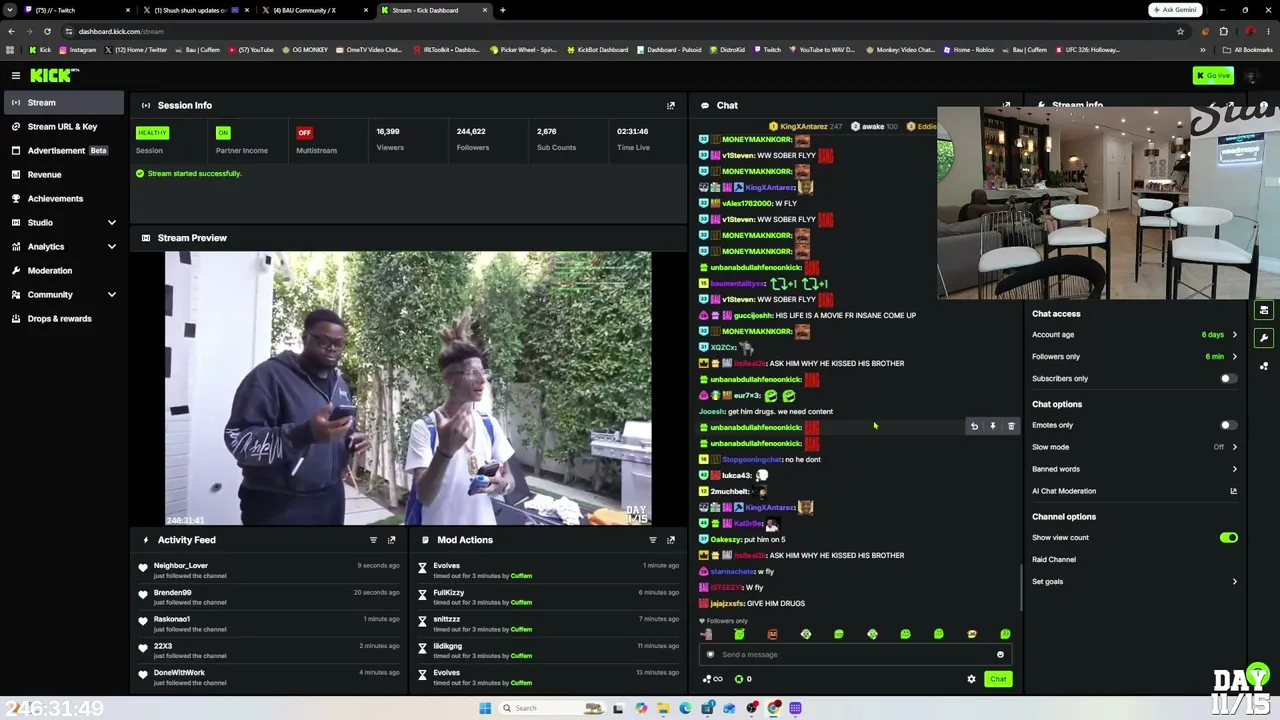The image size is (1280, 720).
Task: Bookmark this page with star icon
Action: pos(1180,31)
